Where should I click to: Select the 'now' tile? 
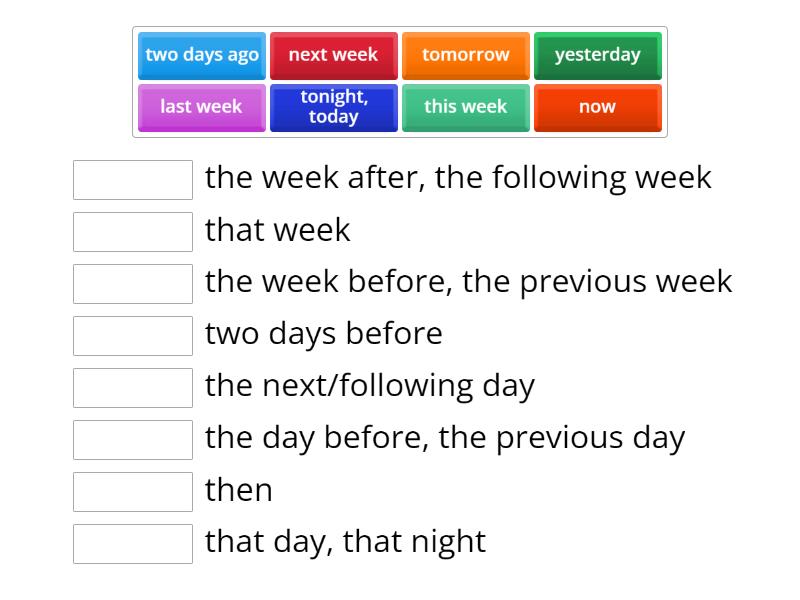click(597, 107)
